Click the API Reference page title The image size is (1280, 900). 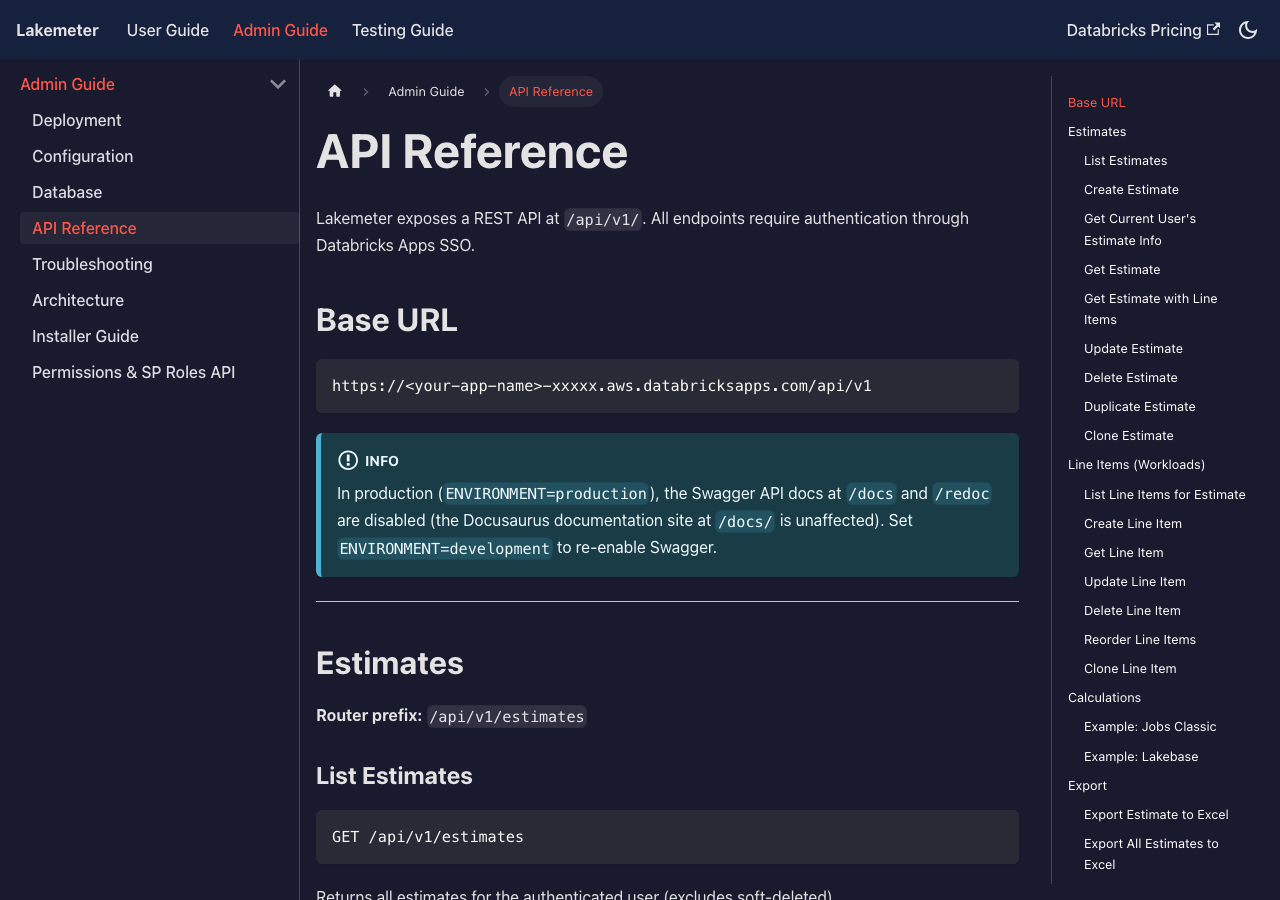coord(472,152)
